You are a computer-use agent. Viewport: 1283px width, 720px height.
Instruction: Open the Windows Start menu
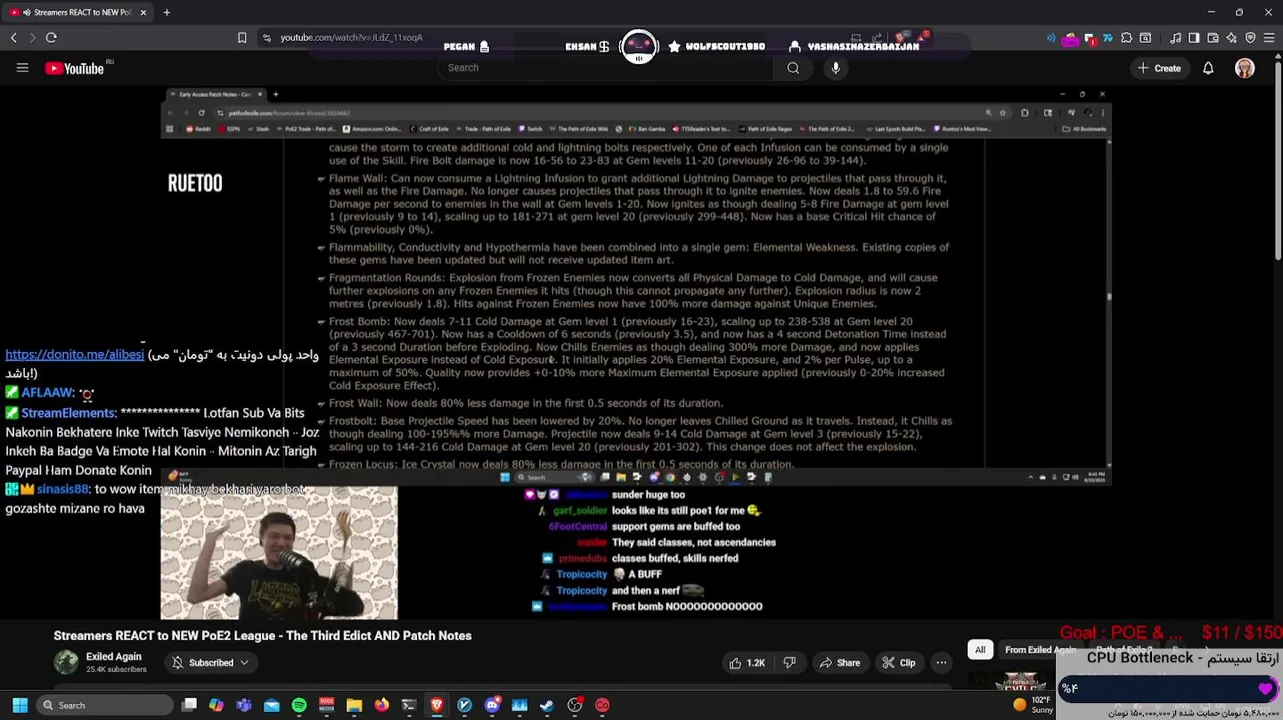pyautogui.click(x=20, y=706)
